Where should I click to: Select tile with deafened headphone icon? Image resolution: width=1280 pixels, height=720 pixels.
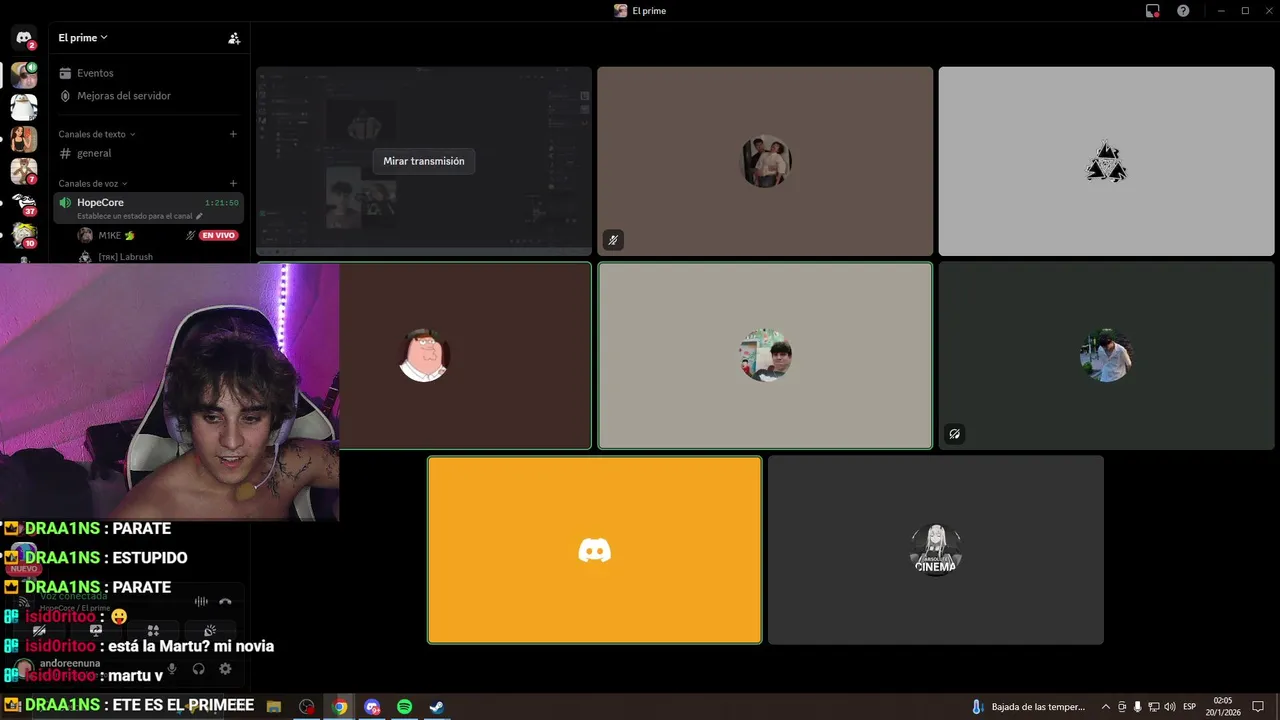pyautogui.click(x=1106, y=356)
